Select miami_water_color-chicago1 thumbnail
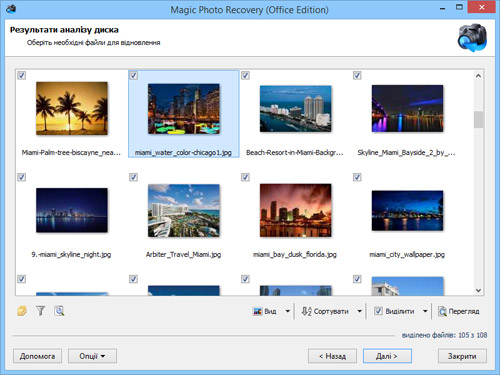 click(184, 109)
